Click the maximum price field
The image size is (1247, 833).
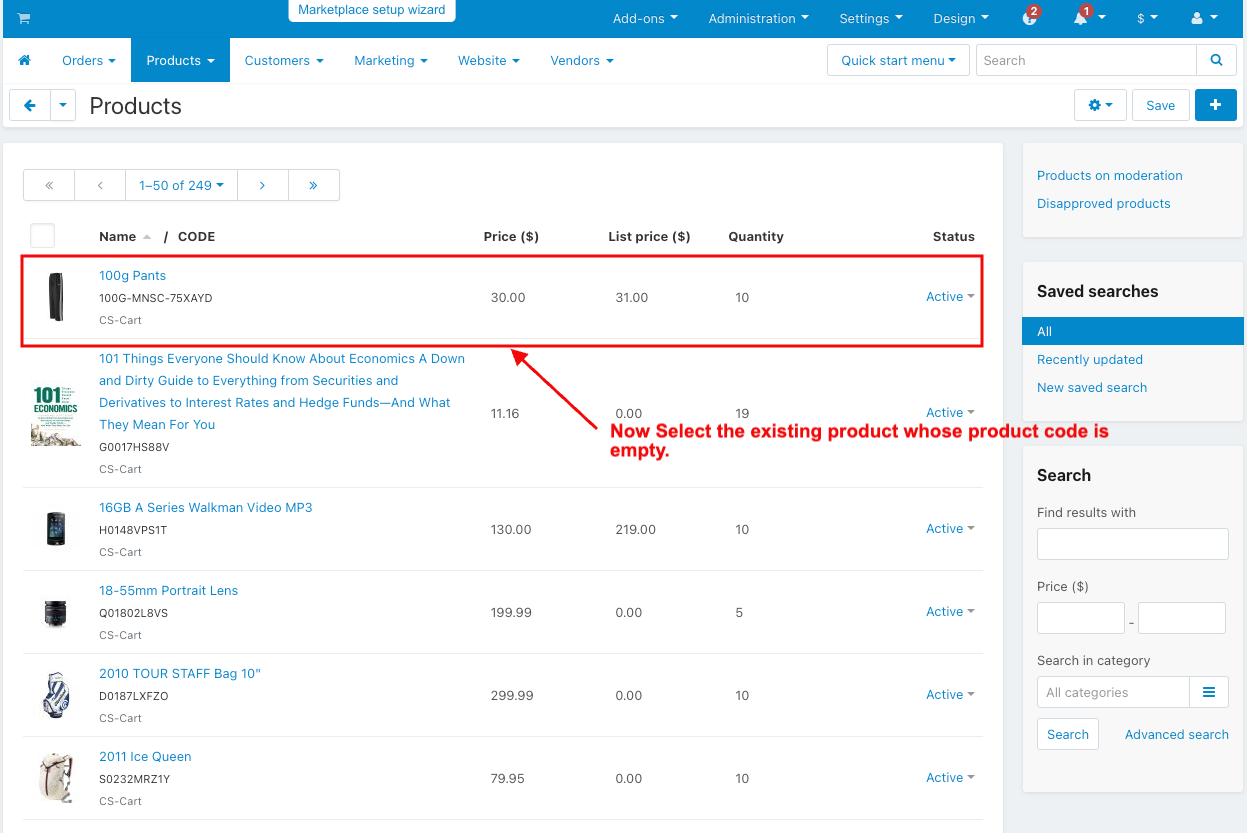1182,618
